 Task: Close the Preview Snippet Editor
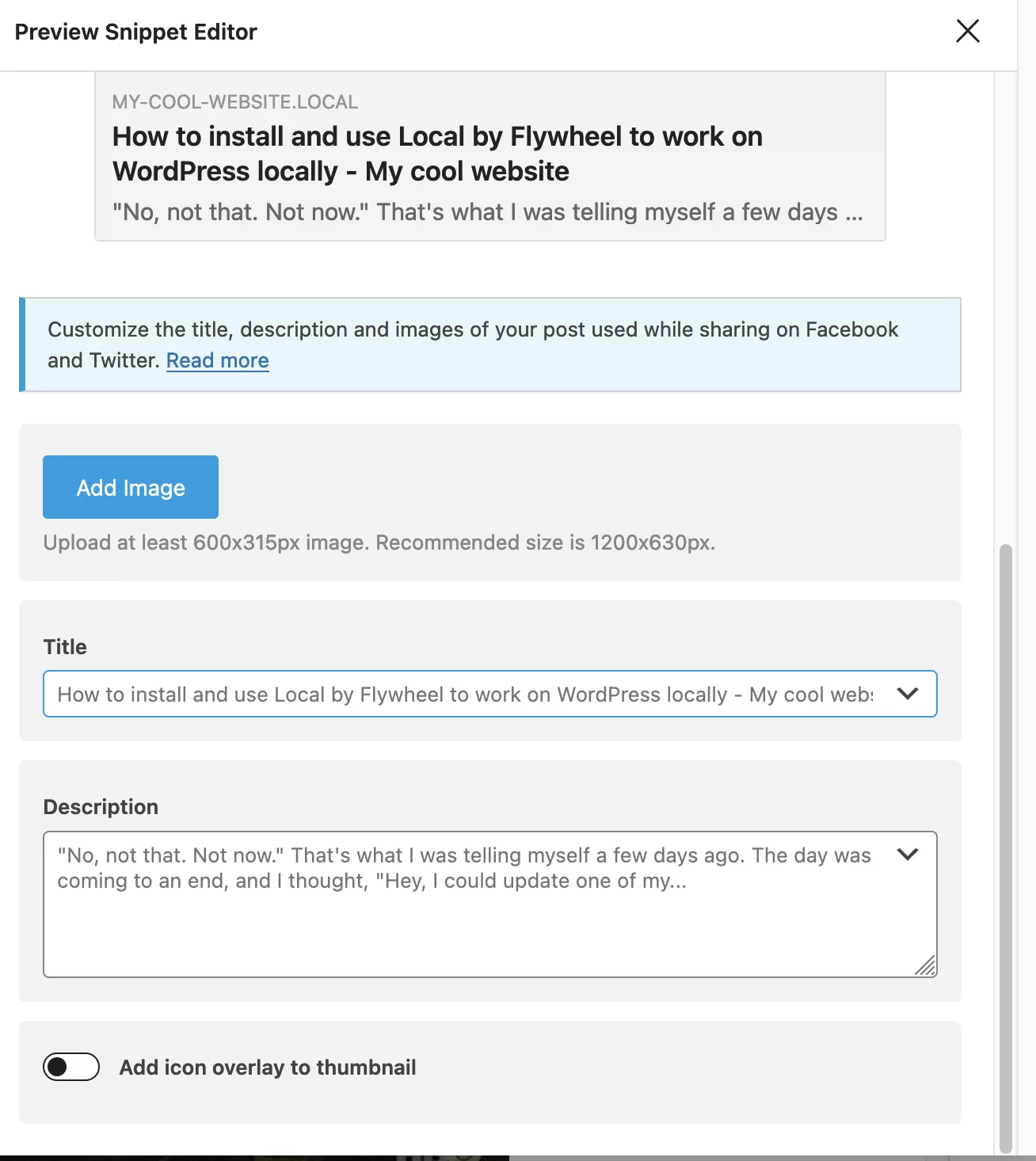968,32
